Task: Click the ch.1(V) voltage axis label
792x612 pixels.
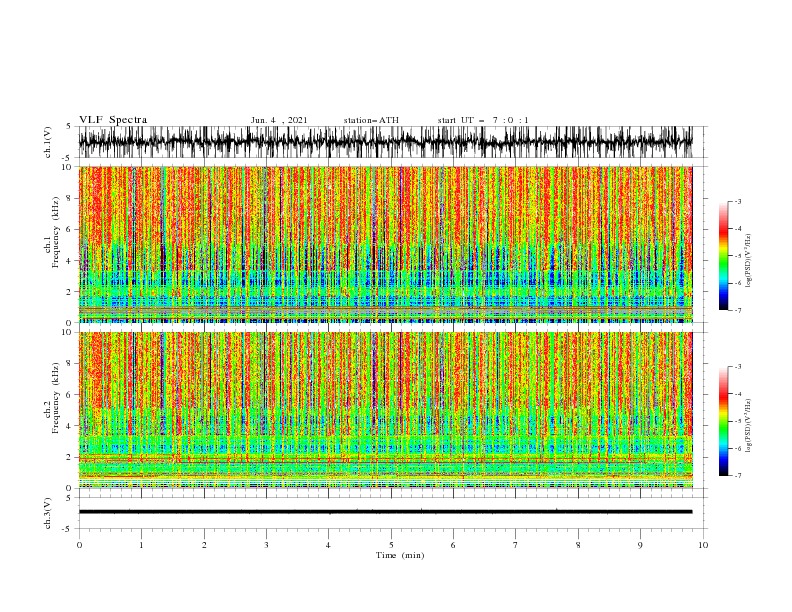Action: pos(47,142)
